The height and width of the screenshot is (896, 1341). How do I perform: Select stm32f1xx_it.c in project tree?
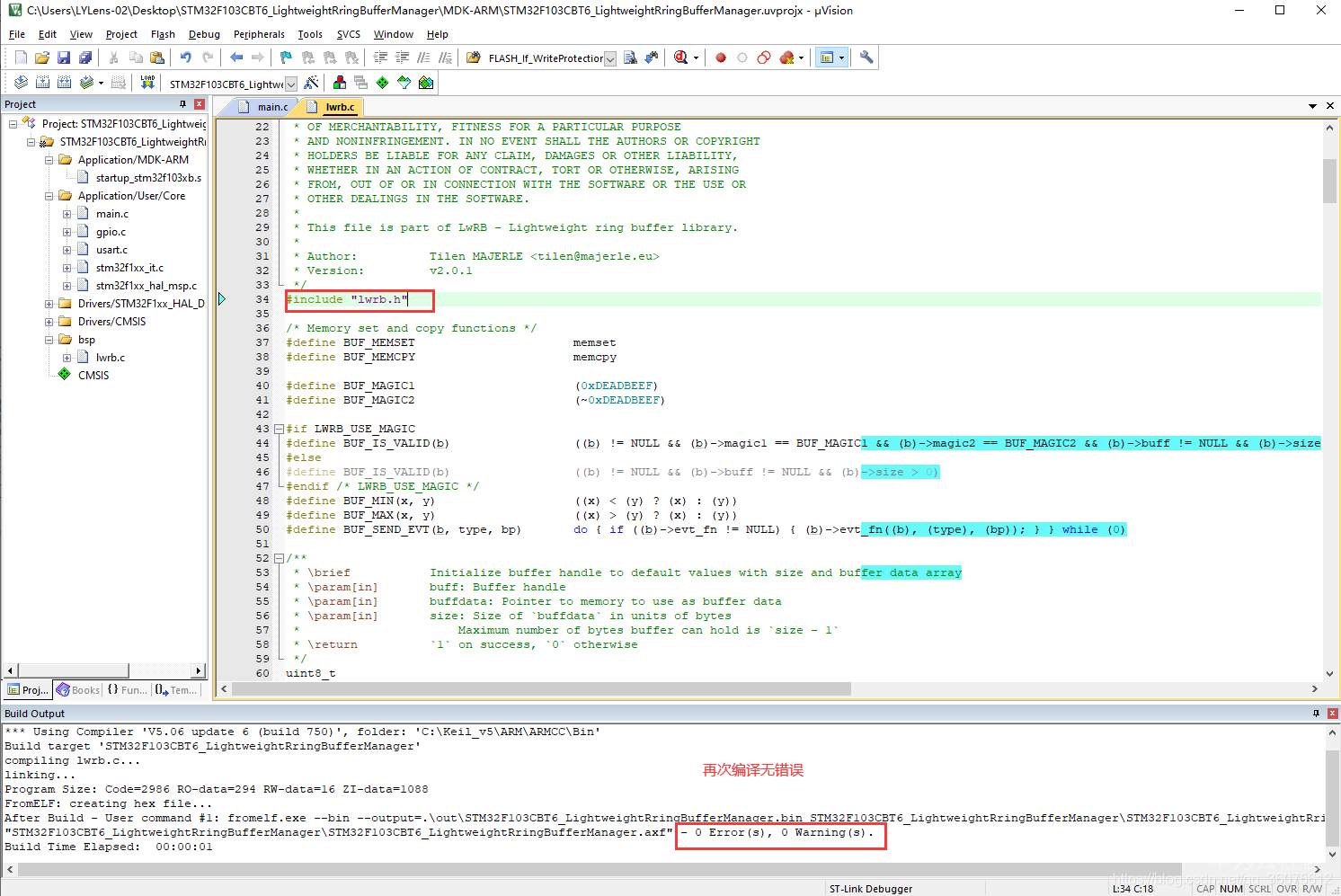point(121,268)
